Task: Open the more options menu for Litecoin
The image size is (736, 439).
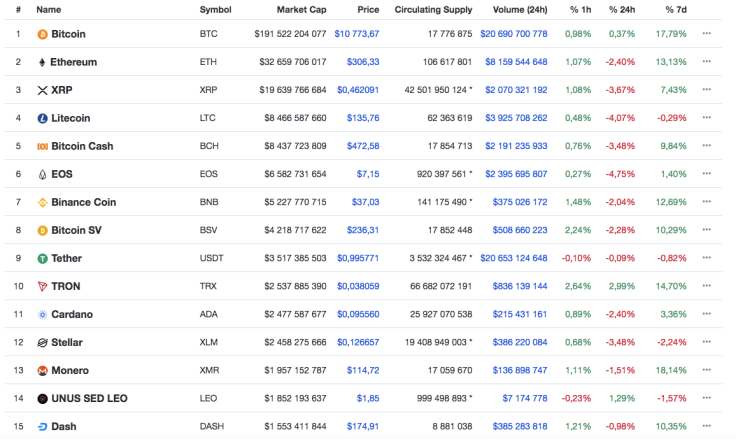Action: coord(706,117)
